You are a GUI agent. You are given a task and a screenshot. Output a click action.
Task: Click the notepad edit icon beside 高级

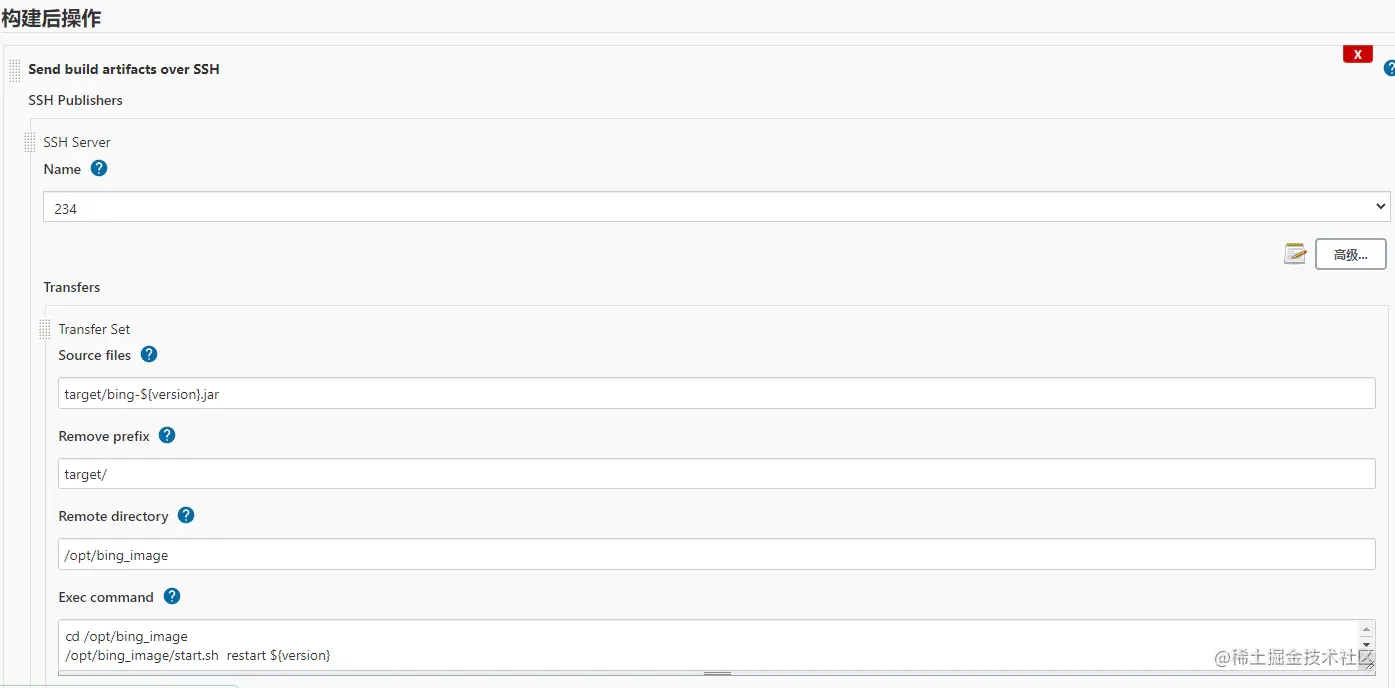pyautogui.click(x=1295, y=254)
